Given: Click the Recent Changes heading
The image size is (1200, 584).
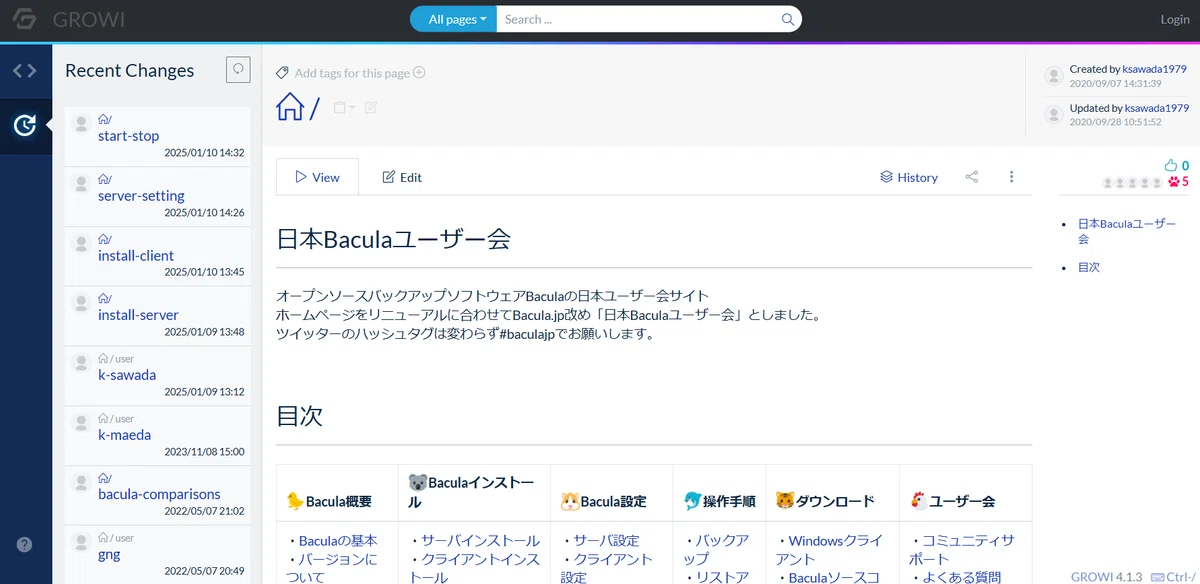Looking at the screenshot, I should tap(129, 70).
